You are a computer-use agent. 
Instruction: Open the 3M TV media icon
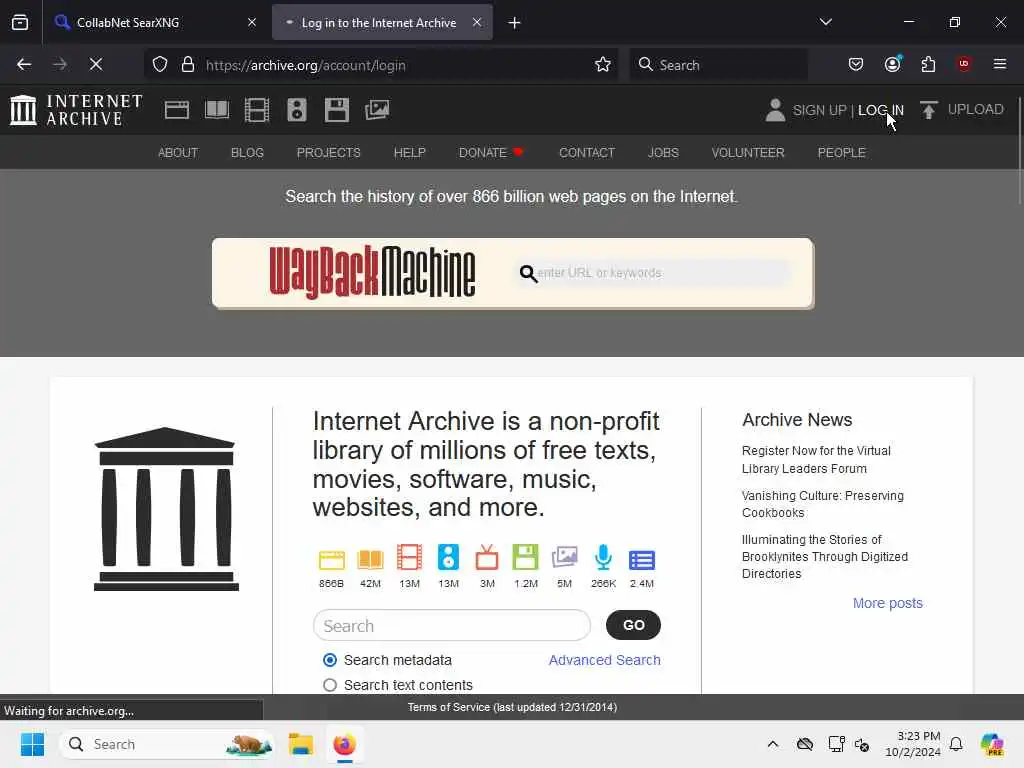(487, 558)
